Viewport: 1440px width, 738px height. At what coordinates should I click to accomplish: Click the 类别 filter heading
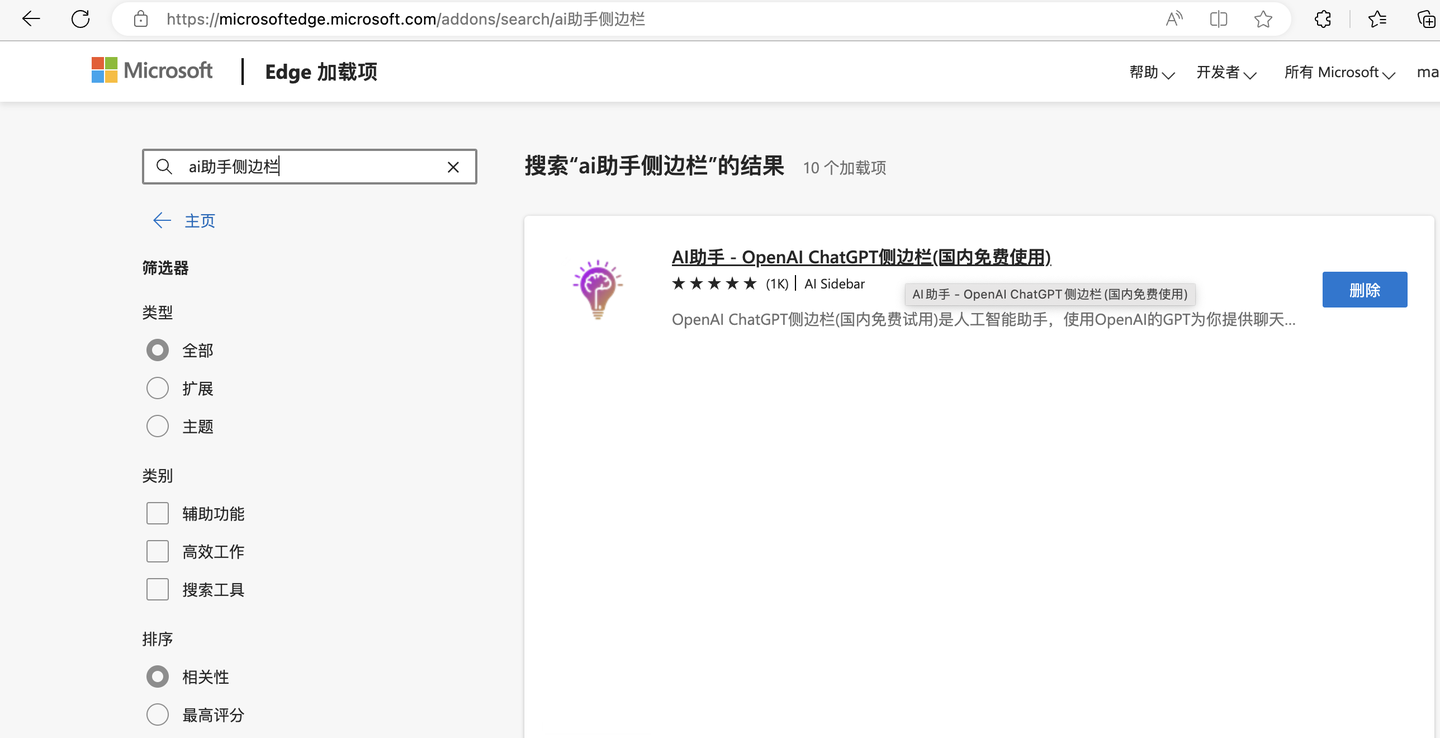158,476
